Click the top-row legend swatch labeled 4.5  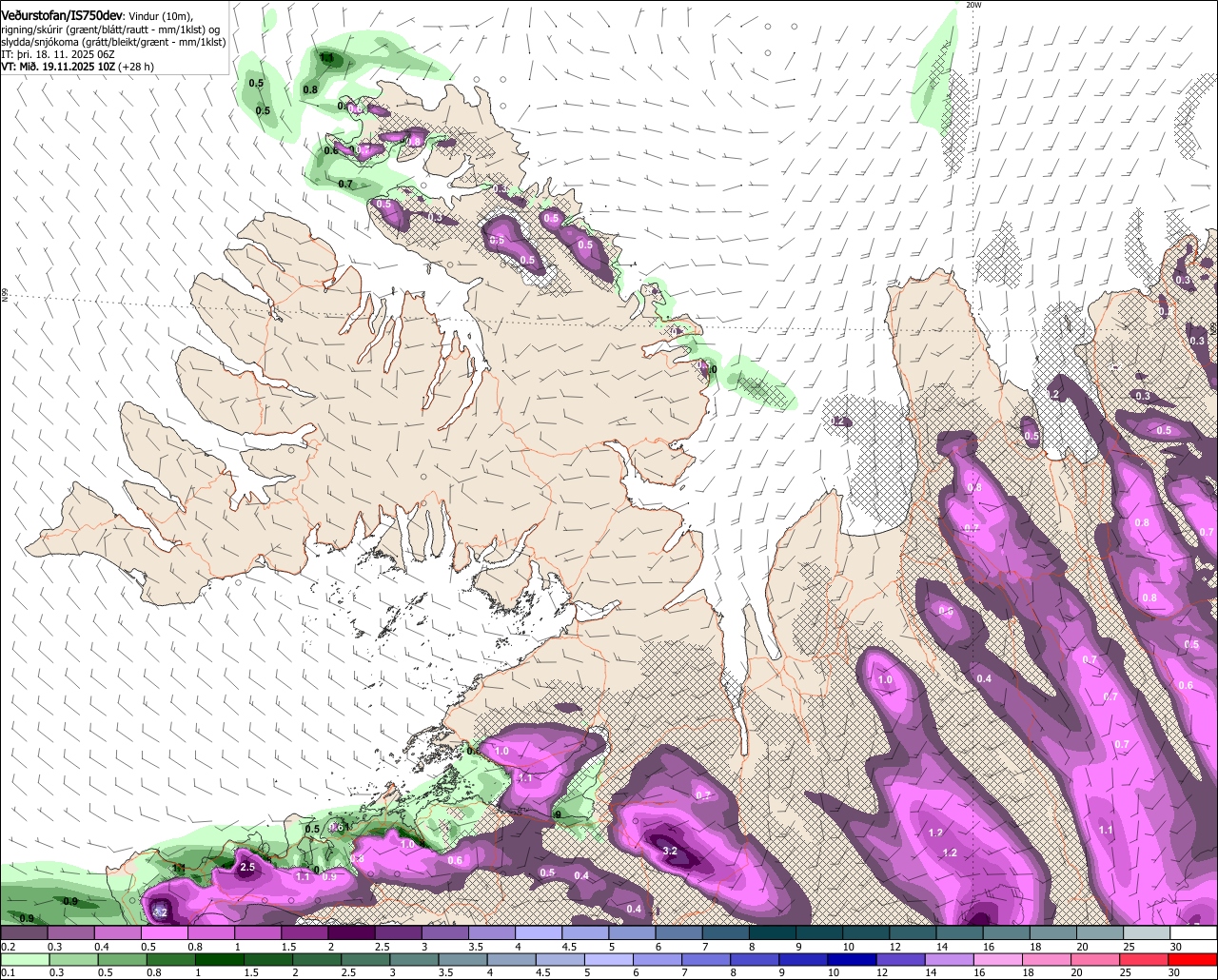click(585, 933)
